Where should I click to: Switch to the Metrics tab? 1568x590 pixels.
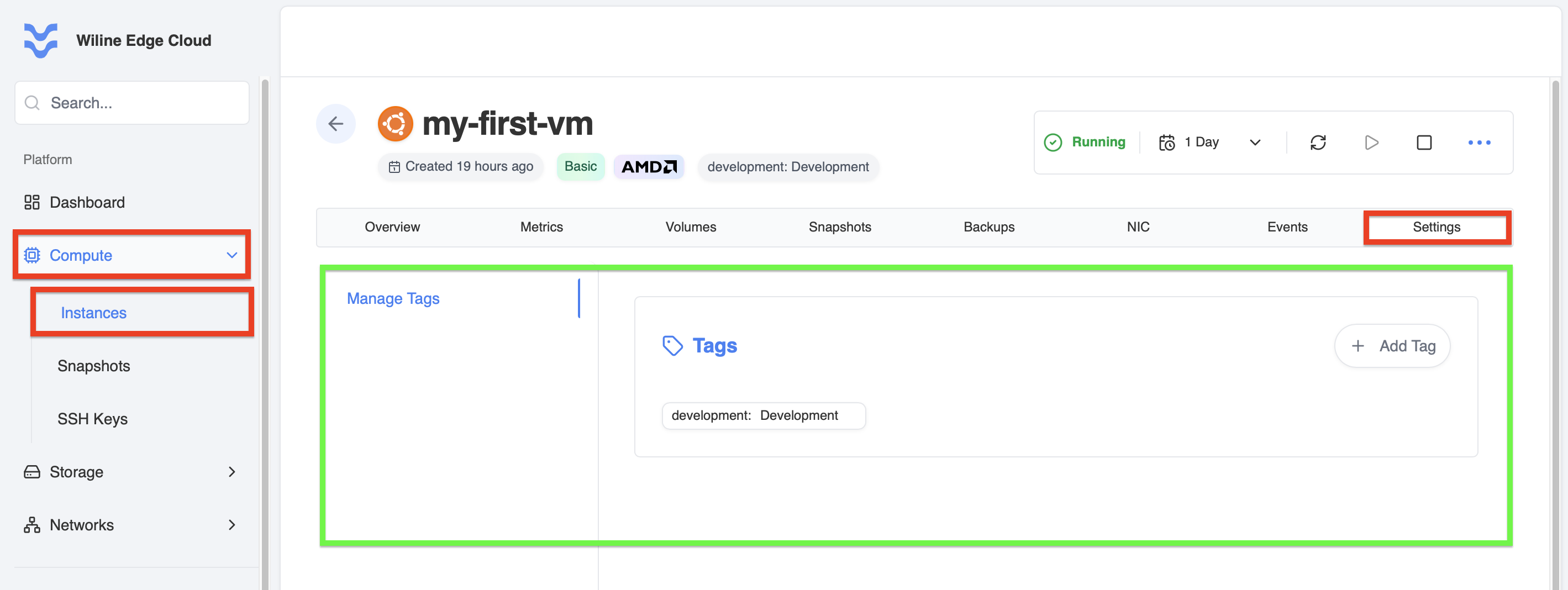(x=541, y=227)
